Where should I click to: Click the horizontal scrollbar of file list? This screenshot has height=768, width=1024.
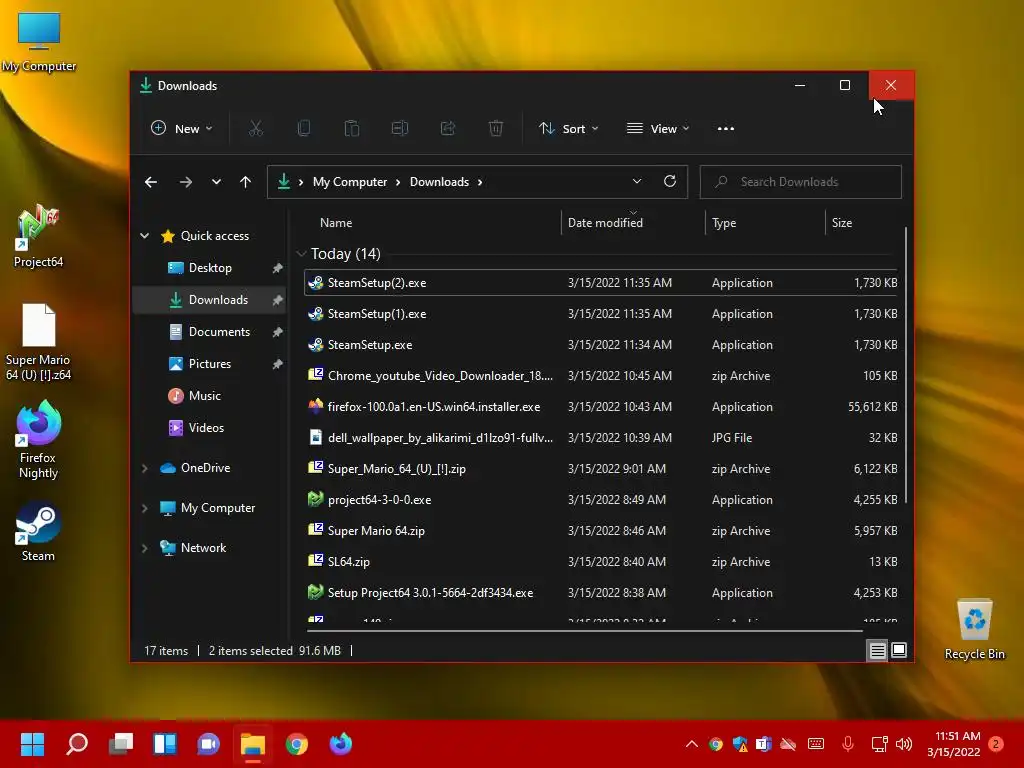[584, 631]
